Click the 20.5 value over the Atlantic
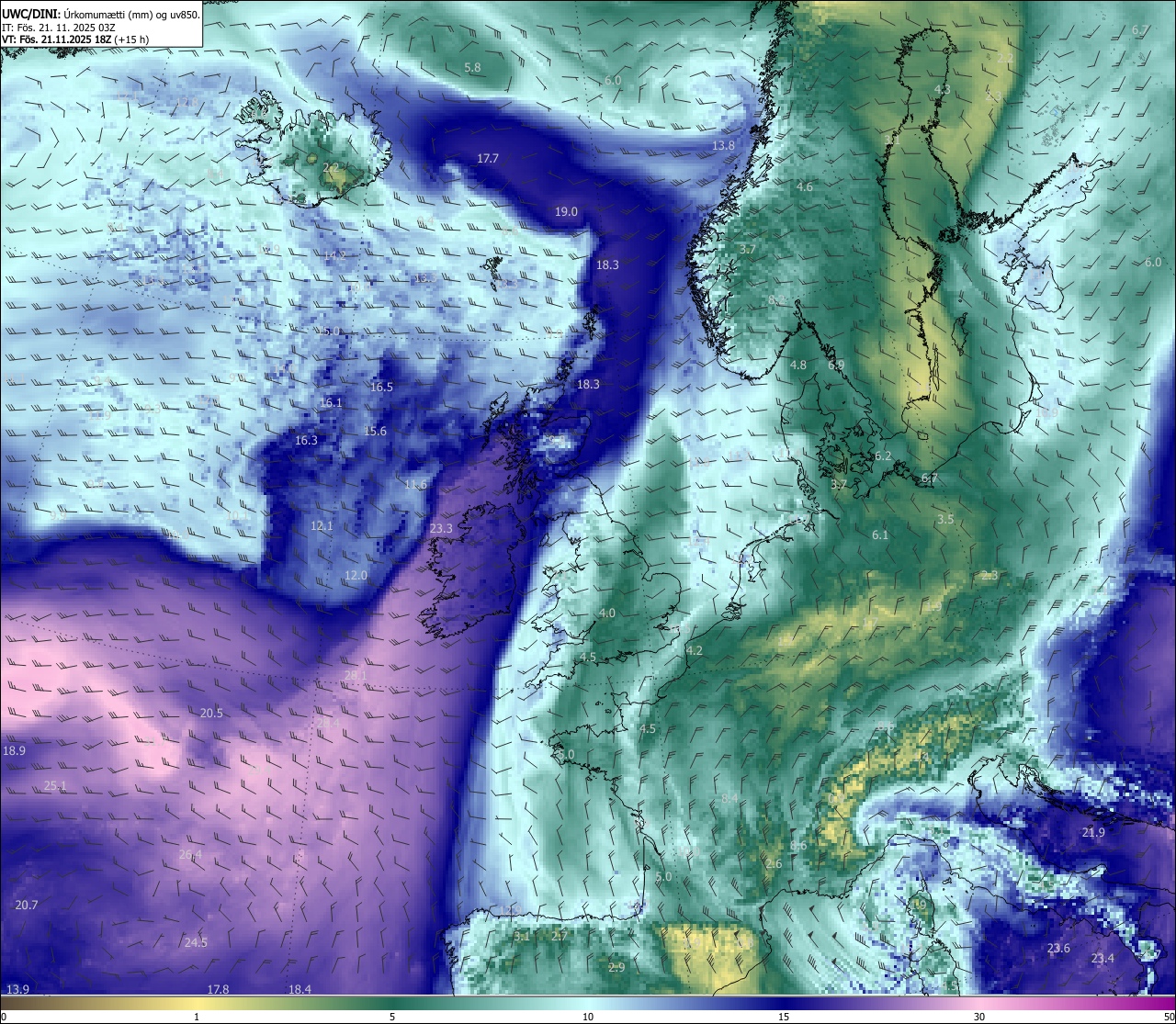 click(x=211, y=714)
